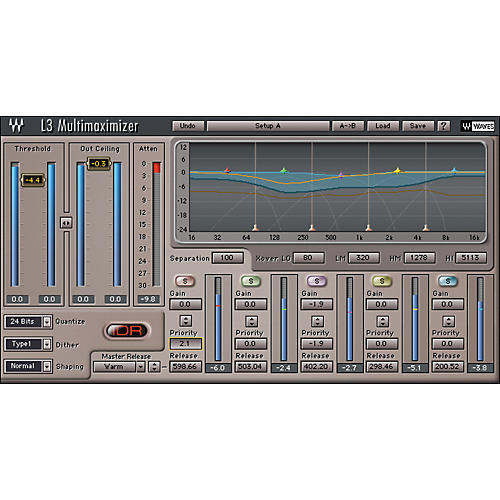Click the Separation value field

coord(227,258)
